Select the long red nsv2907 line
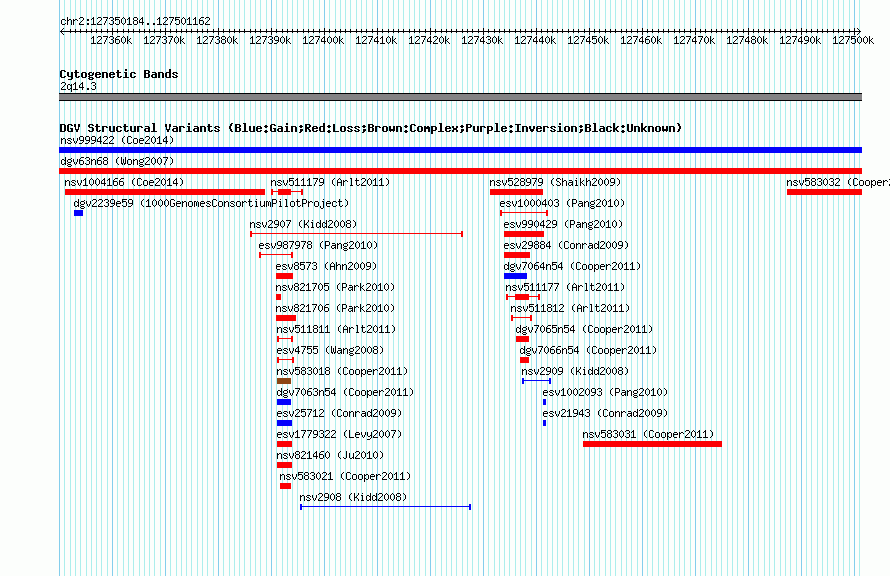This screenshot has width=890, height=576. point(356,234)
